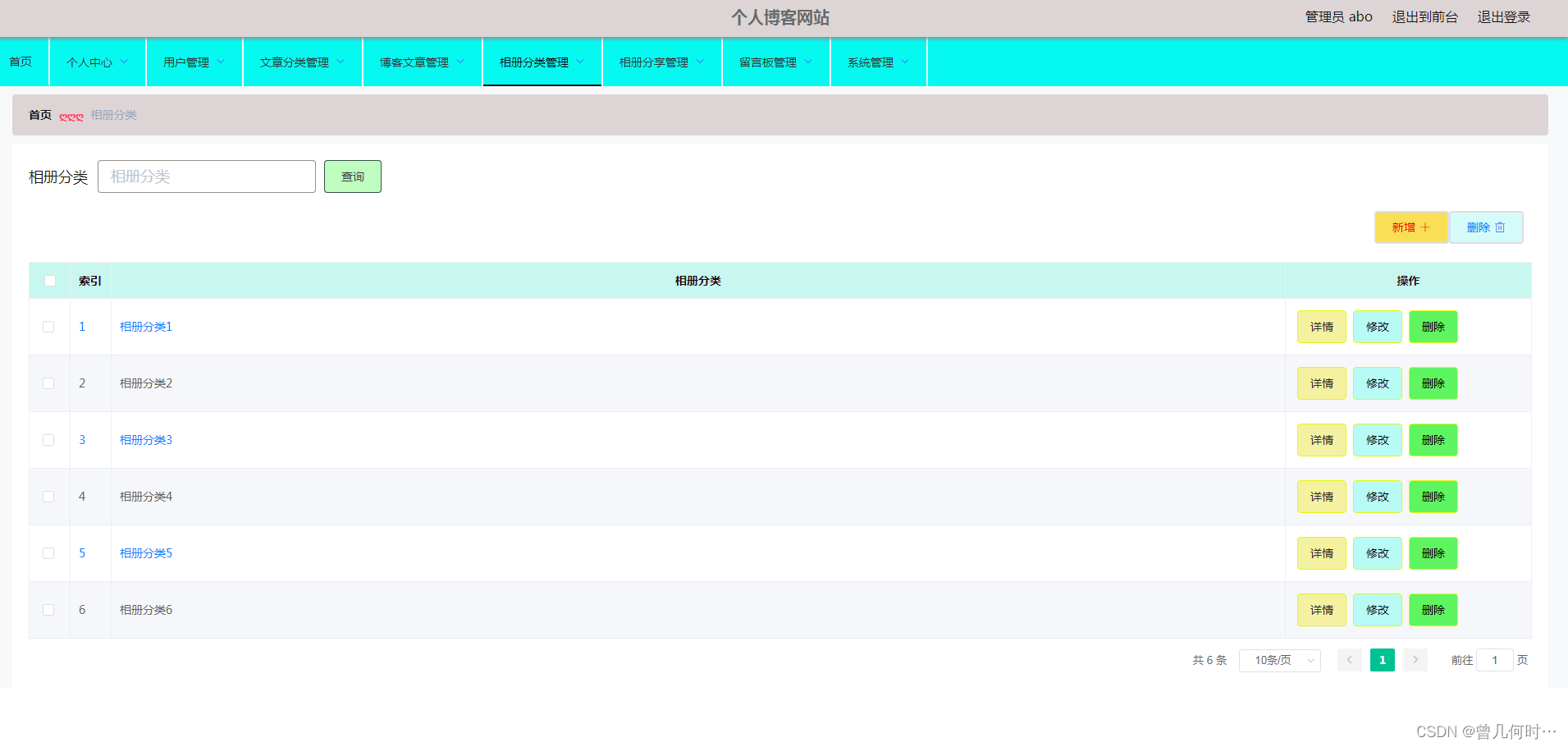This screenshot has width=1568, height=747.
Task: Click 修改 for 相册分类5
Action: [1378, 553]
